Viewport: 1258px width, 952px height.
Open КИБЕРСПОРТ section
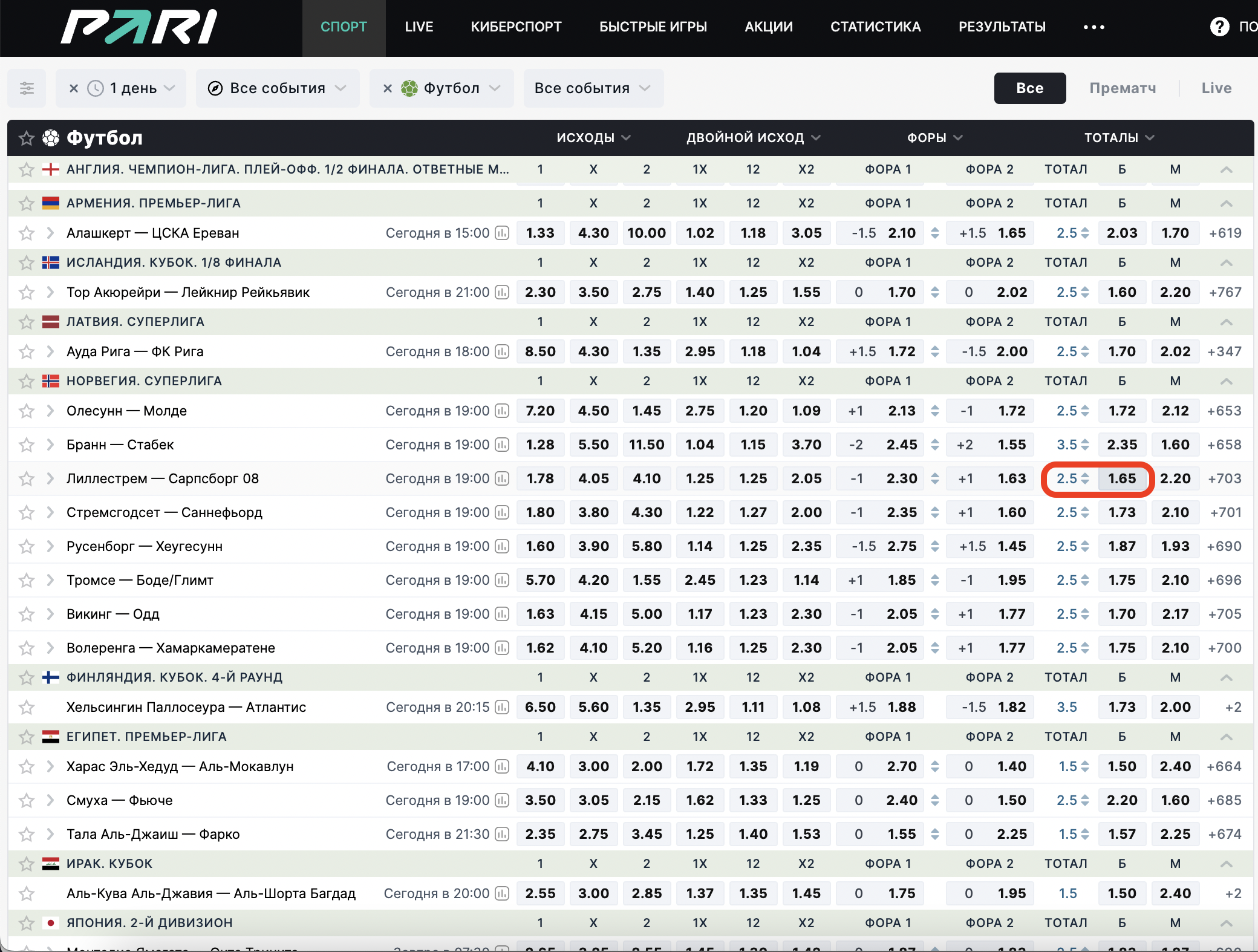pos(516,27)
